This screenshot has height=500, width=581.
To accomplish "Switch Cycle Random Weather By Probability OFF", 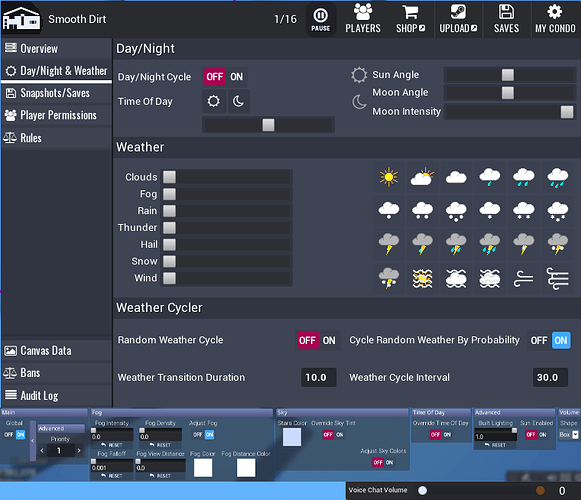I will [x=539, y=340].
